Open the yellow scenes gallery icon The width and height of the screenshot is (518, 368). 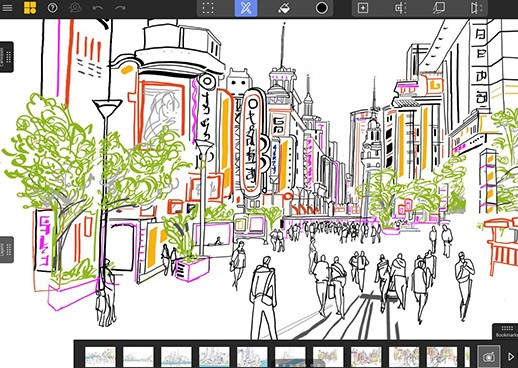[30, 8]
